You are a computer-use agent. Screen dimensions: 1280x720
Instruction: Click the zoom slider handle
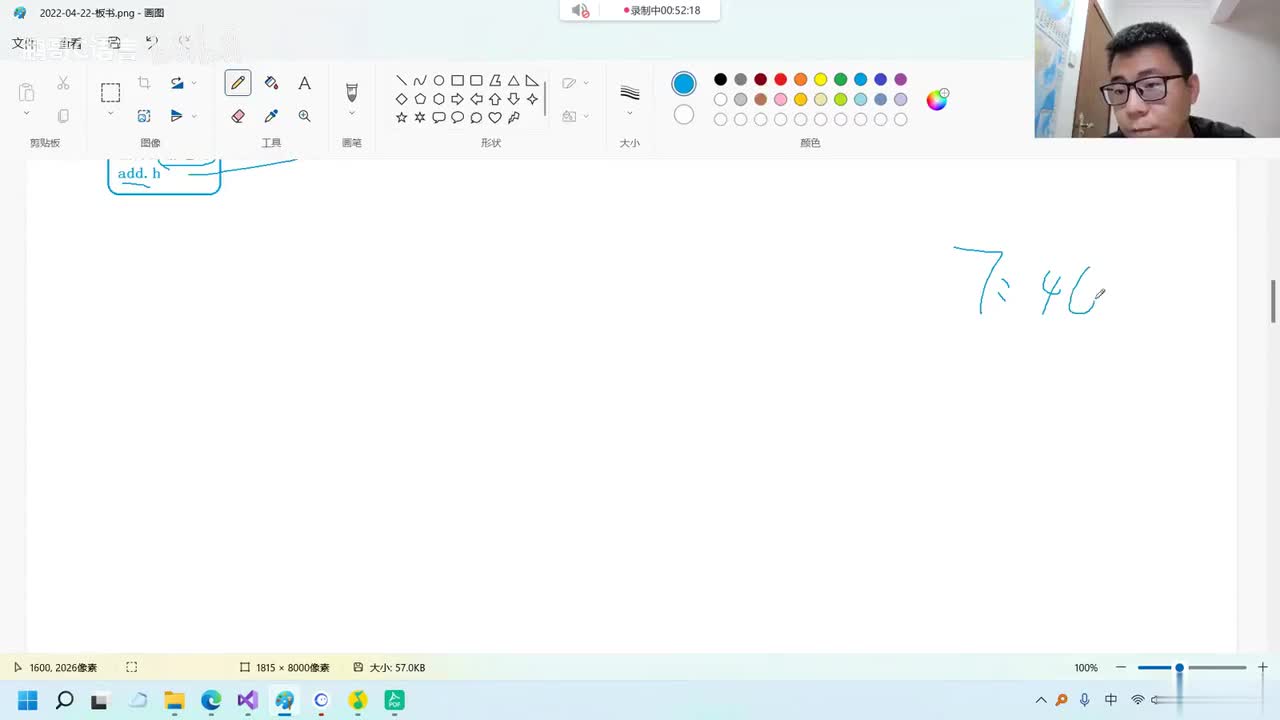tap(1179, 667)
